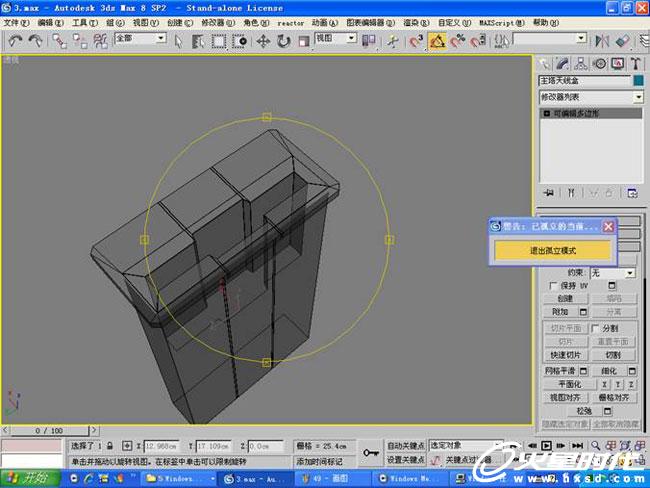This screenshot has width=650, height=488.
Task: Click the Windows 开始 start button
Action: click(x=30, y=478)
